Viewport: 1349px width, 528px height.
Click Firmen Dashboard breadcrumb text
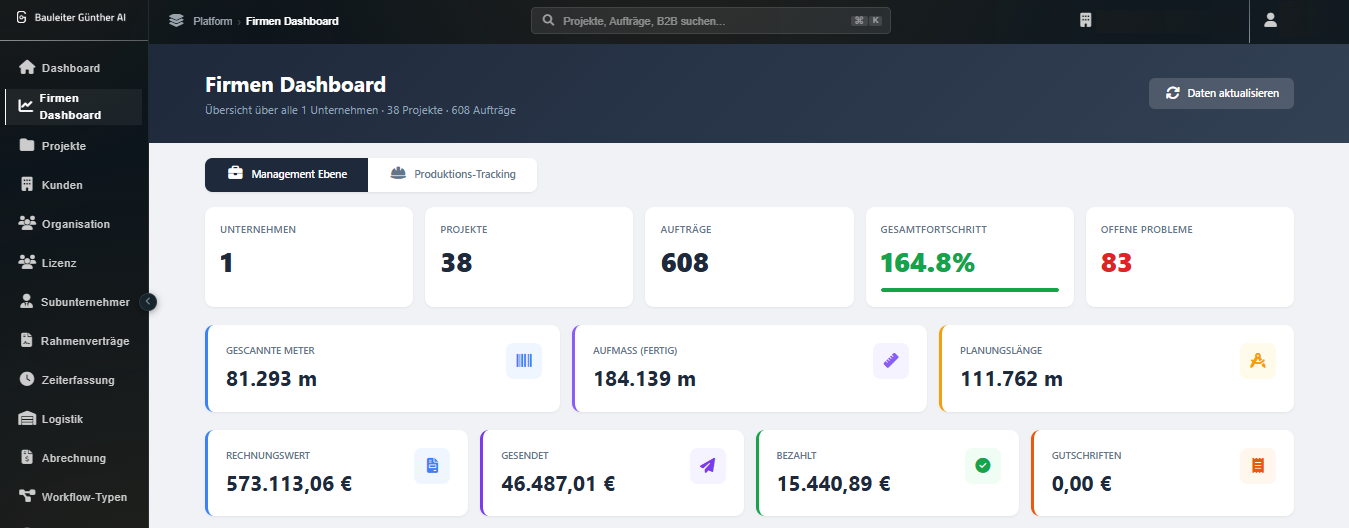pos(292,21)
